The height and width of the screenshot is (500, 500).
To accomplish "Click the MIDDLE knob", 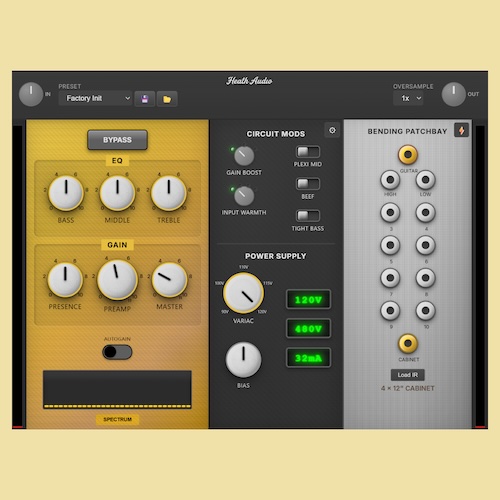I will click(117, 193).
